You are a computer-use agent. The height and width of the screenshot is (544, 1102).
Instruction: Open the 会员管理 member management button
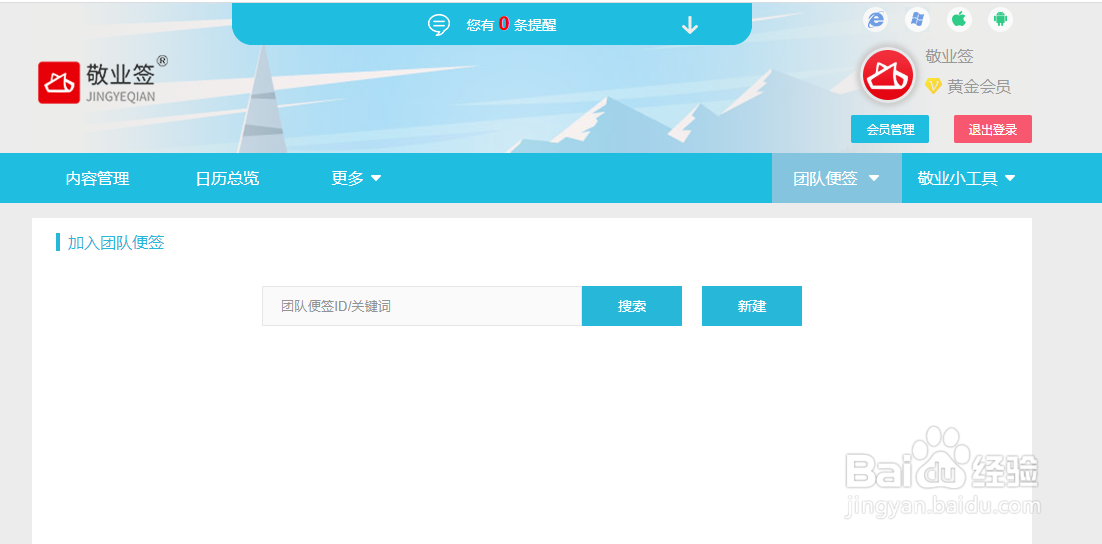[x=890, y=129]
